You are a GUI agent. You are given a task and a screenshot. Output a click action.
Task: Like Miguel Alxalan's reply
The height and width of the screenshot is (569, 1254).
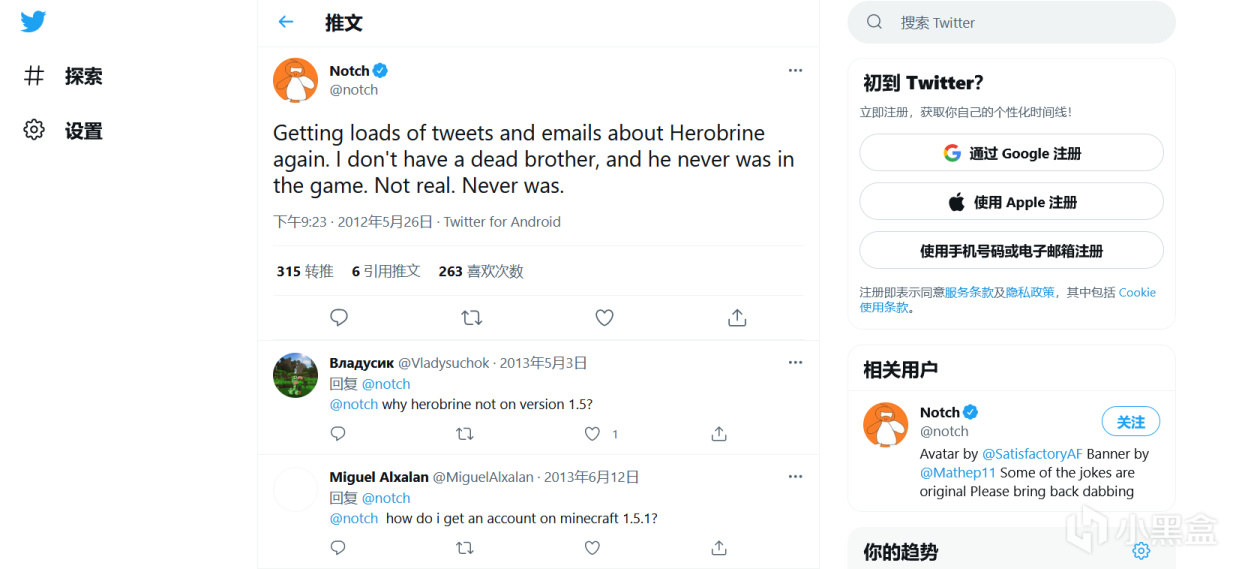(592, 548)
